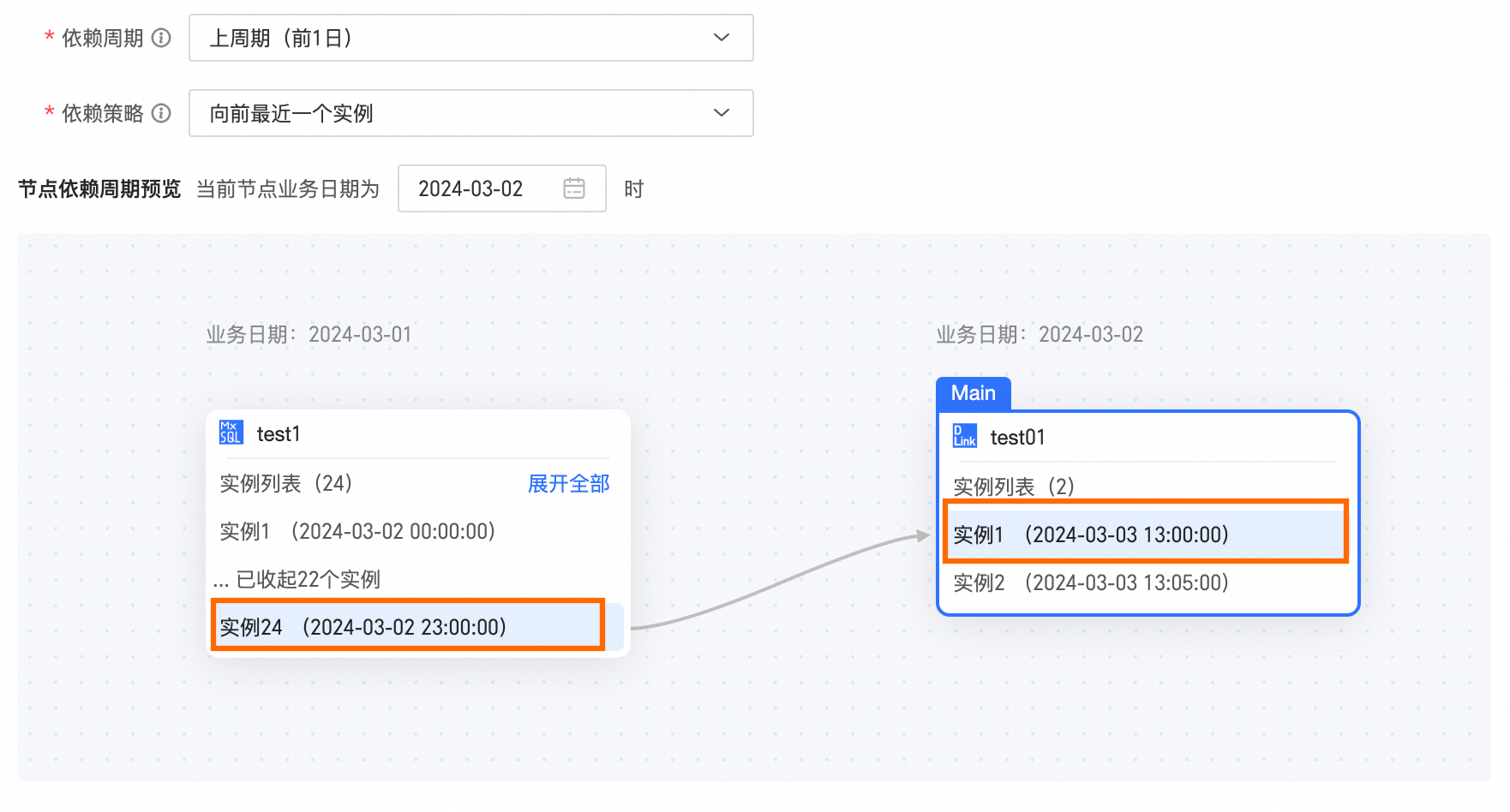Expand the 已收起22个实例 collapsed row
Image resolution: width=1510 pixels, height=812 pixels.
click(x=297, y=580)
